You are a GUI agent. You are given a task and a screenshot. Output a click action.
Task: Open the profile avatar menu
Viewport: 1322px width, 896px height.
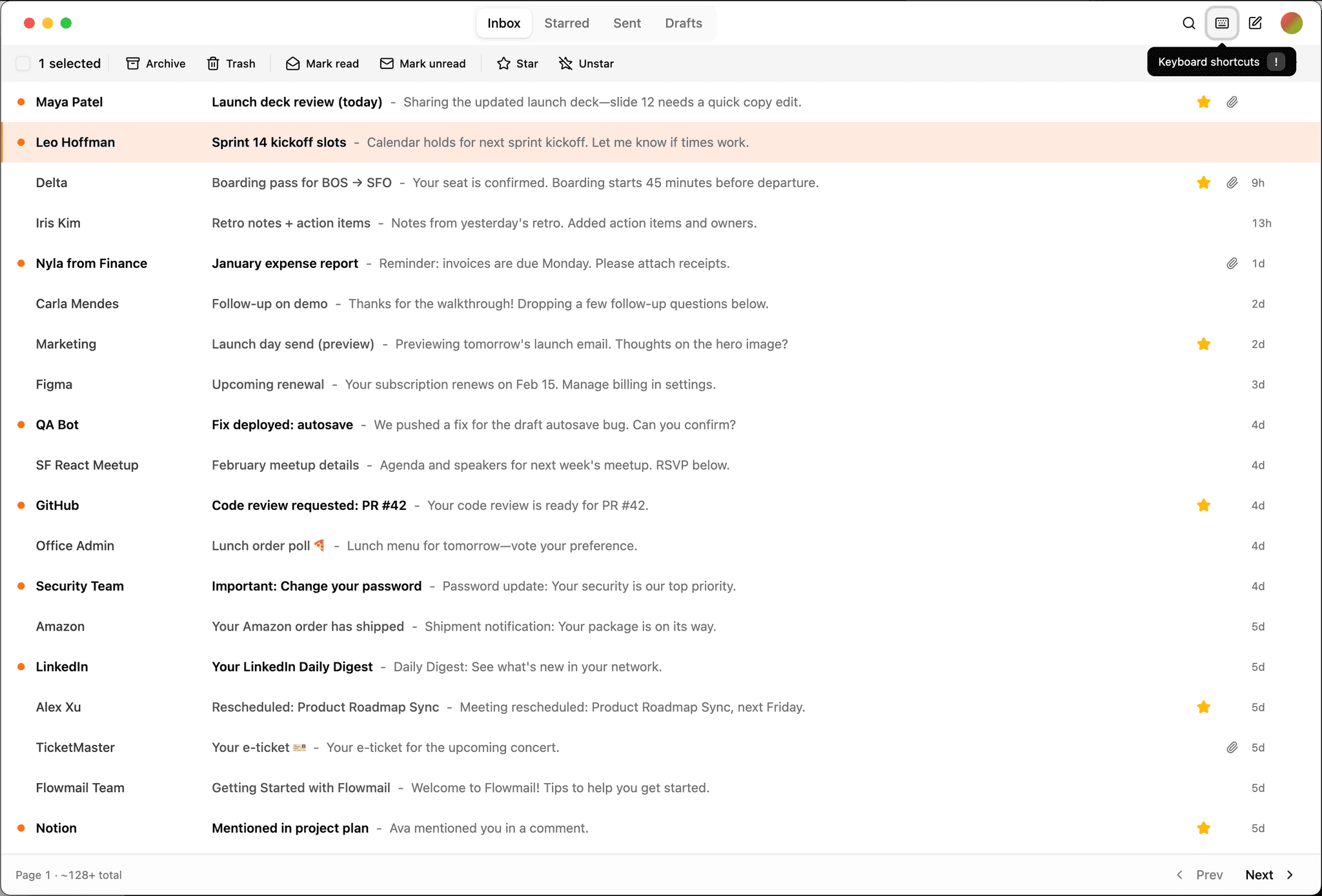(1291, 23)
